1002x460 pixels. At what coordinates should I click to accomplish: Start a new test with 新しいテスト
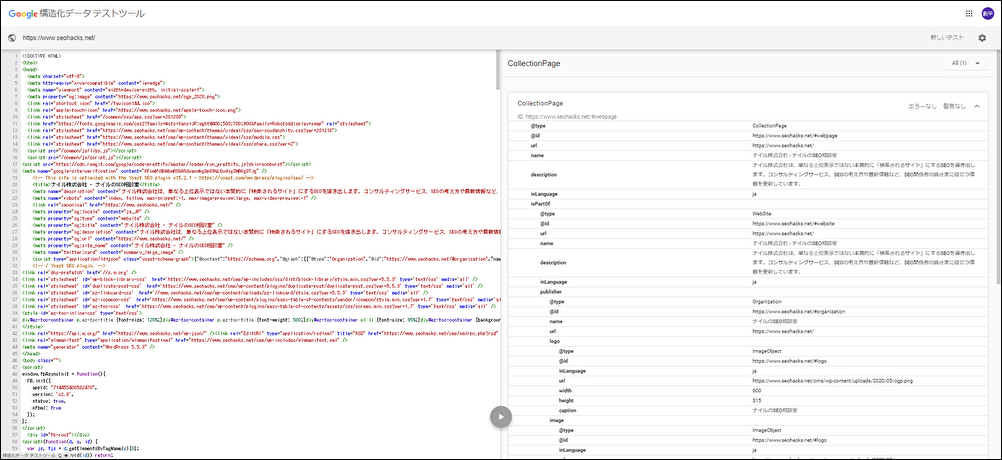pyautogui.click(x=947, y=38)
